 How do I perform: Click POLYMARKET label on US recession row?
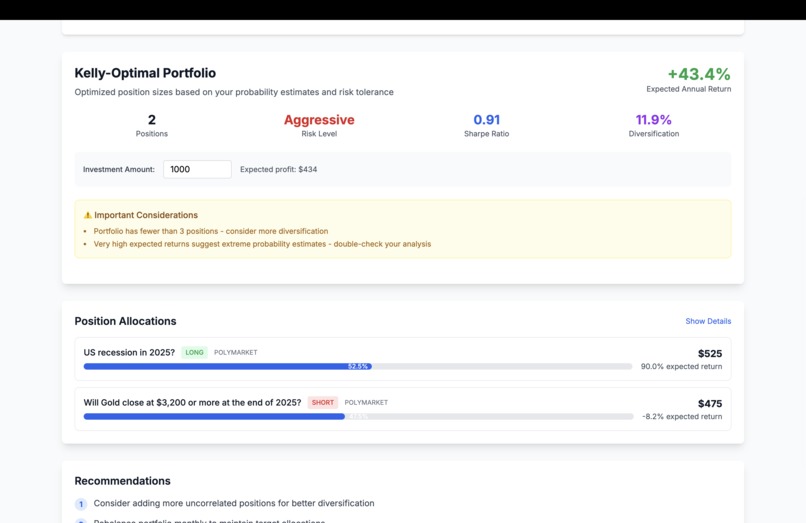[235, 352]
